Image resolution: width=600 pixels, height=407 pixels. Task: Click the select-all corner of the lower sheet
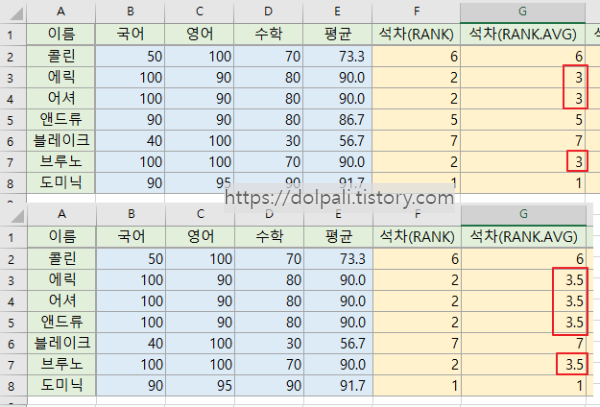(14, 215)
